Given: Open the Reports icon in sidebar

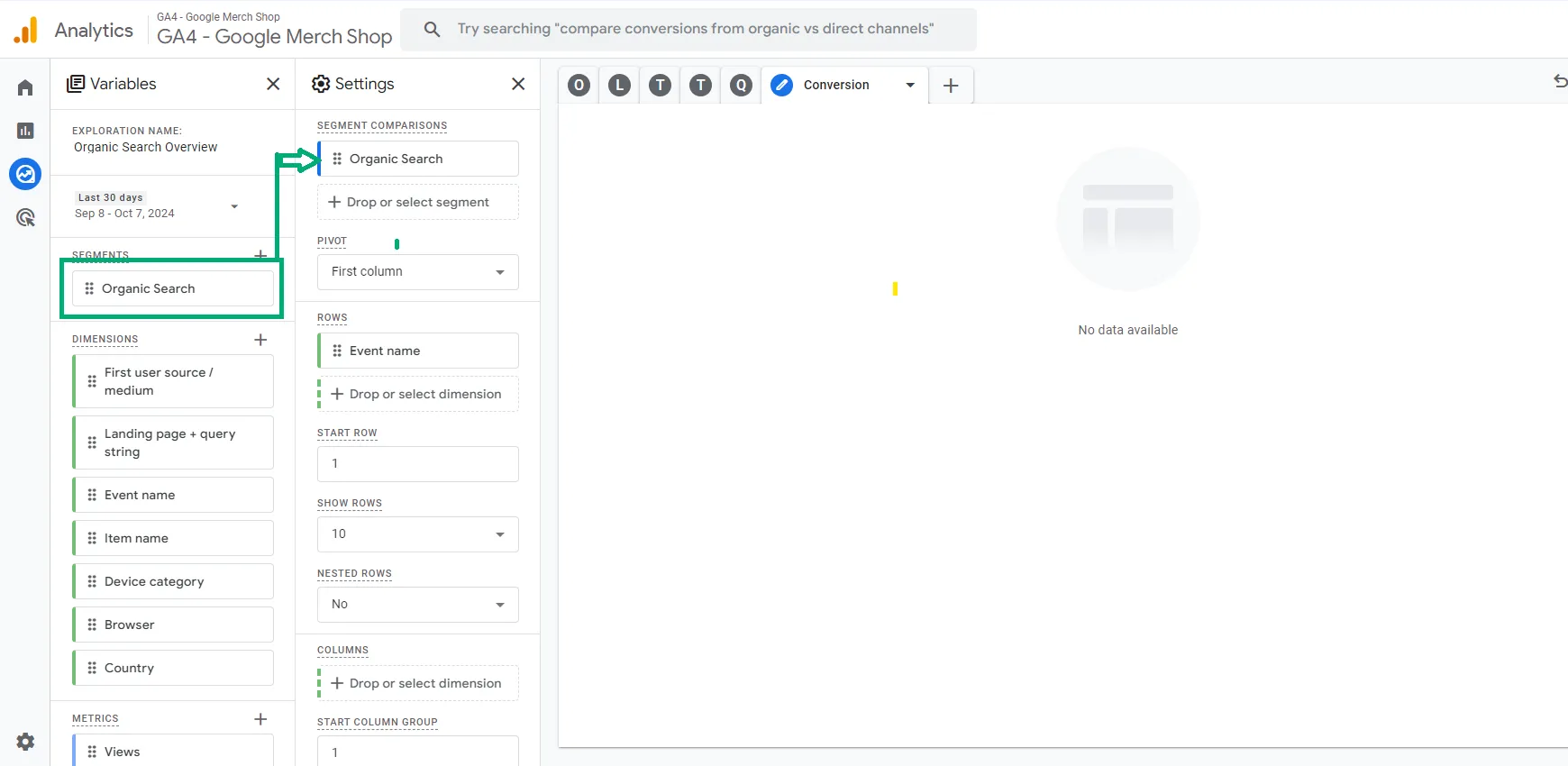Looking at the screenshot, I should tap(25, 131).
